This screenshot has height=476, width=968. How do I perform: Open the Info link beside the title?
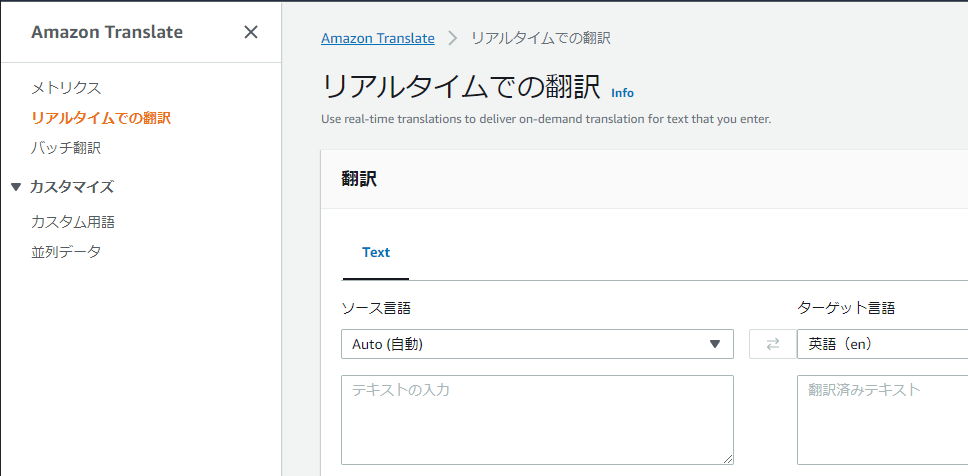pyautogui.click(x=622, y=93)
